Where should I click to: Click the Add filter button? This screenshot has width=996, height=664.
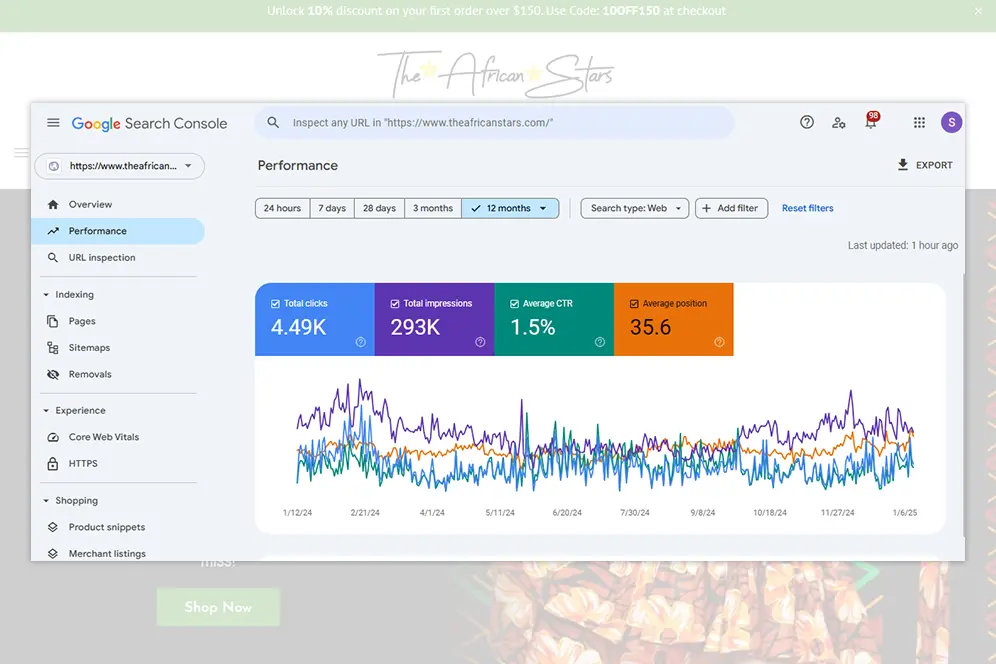(x=731, y=208)
